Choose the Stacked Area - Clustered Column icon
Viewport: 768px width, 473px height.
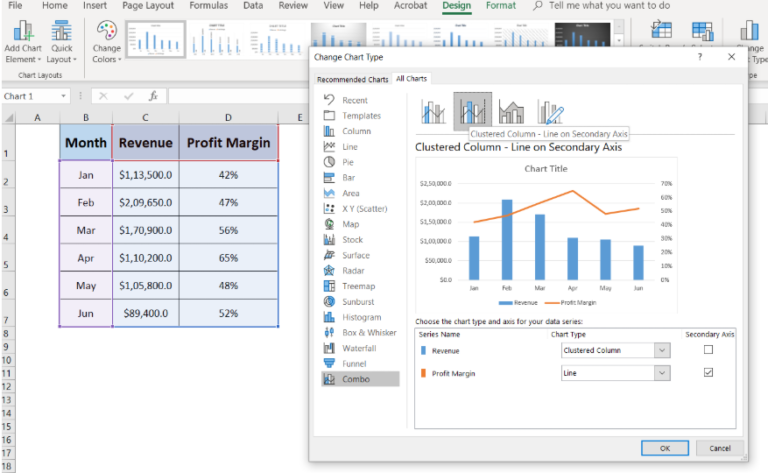[511, 110]
